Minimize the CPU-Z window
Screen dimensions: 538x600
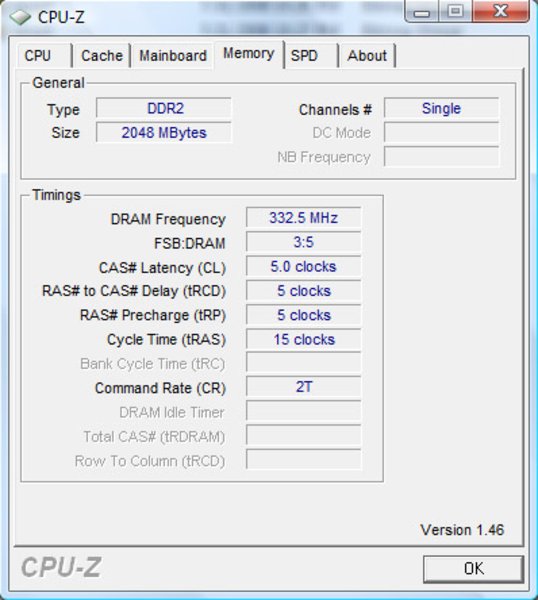[x=422, y=11]
